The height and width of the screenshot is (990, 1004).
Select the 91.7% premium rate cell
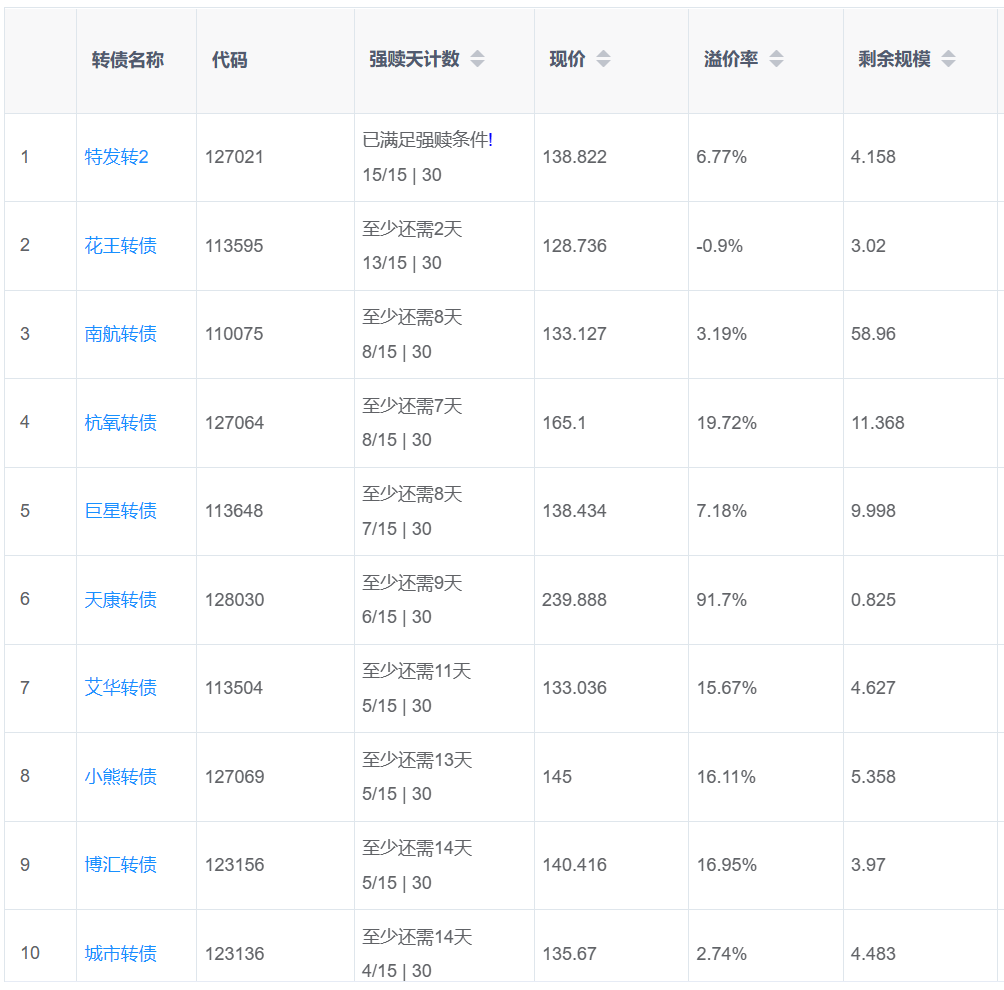click(720, 600)
